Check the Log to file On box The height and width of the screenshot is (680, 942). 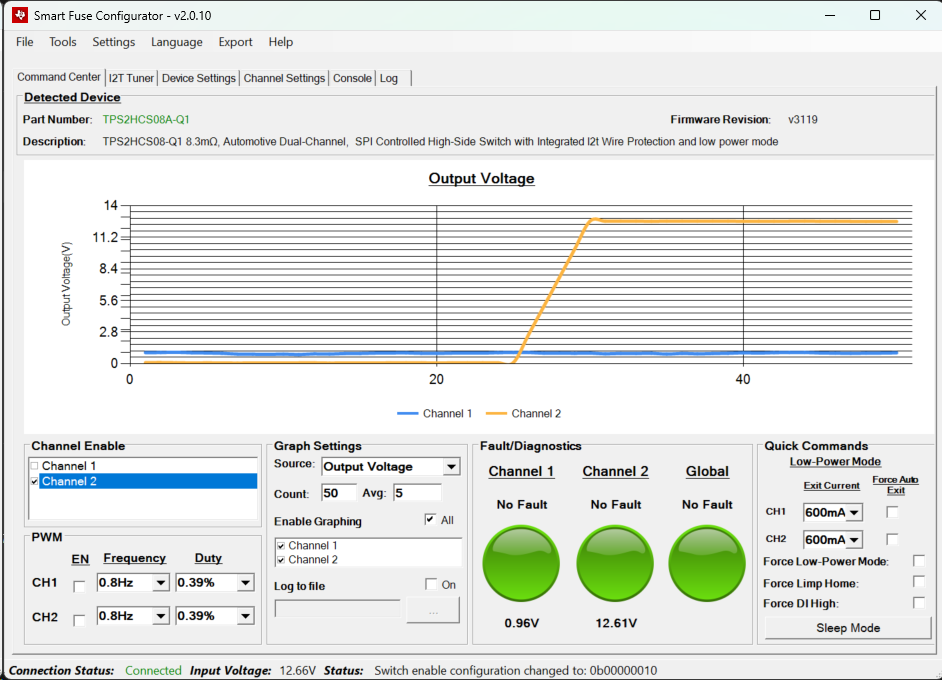[431, 585]
